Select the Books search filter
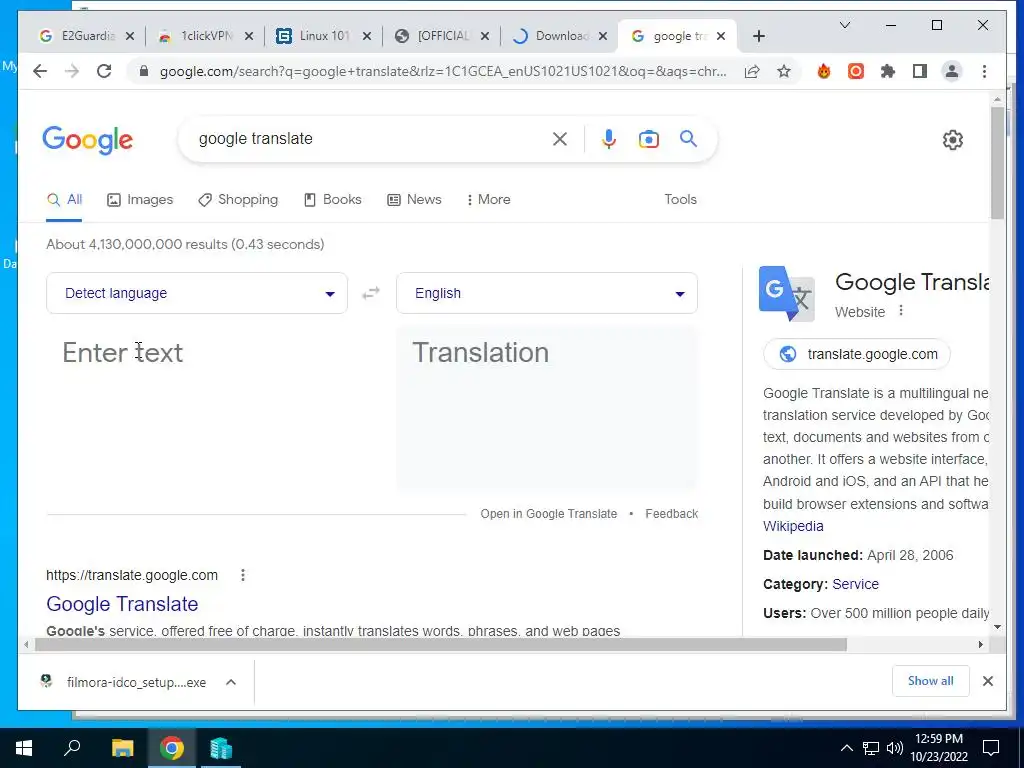 pyautogui.click(x=333, y=200)
